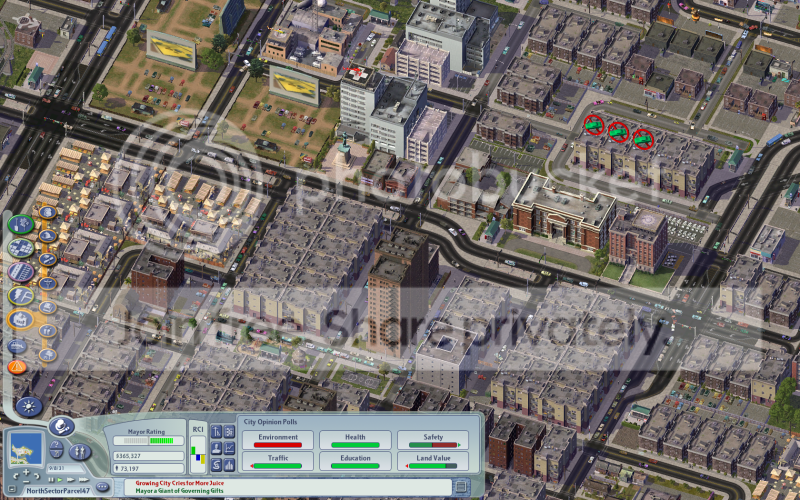Screen dimensions: 800x500
Task: Open the options ellipsis button
Action: [102, 487]
